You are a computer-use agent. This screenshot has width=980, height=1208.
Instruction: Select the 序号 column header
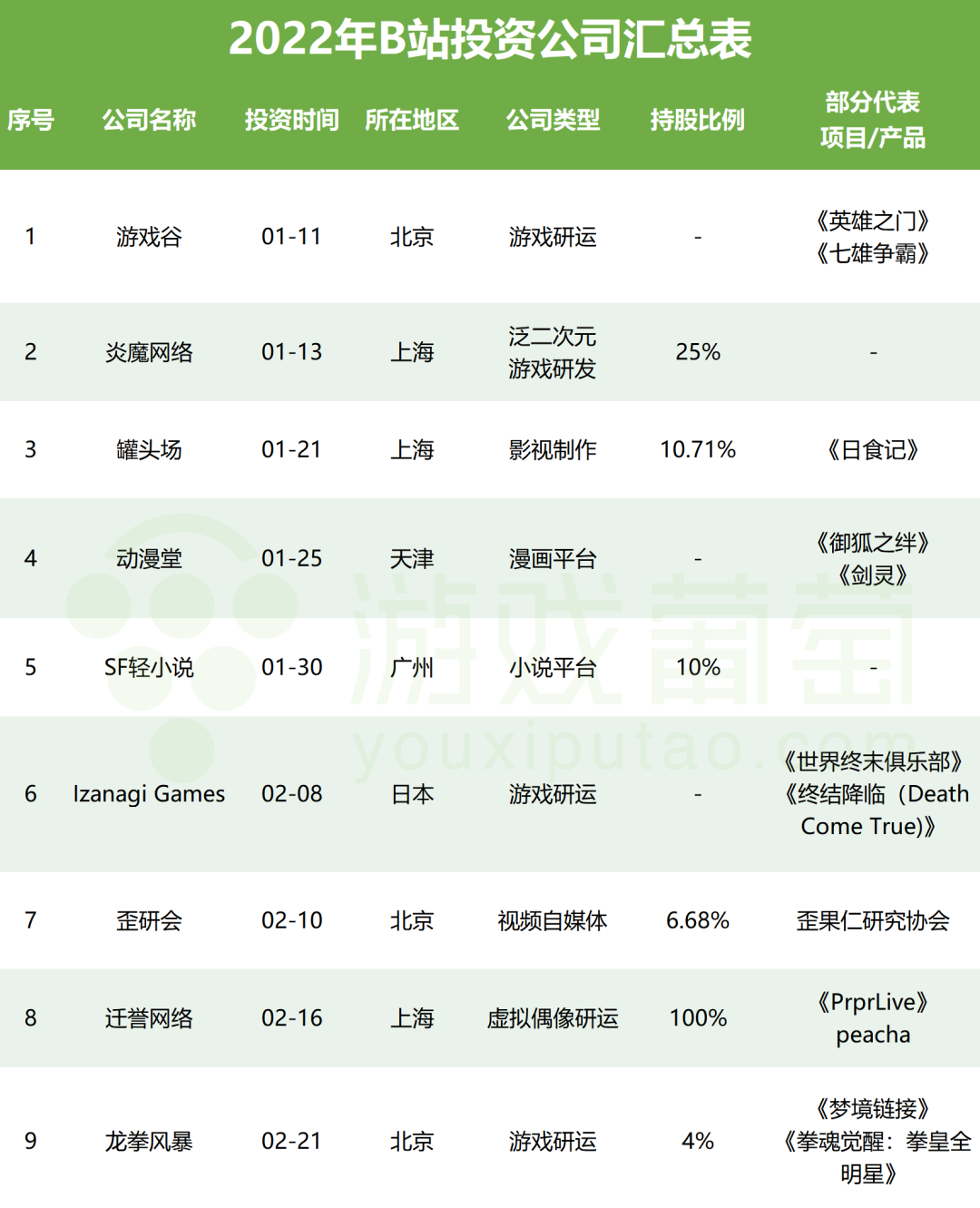[x=31, y=120]
